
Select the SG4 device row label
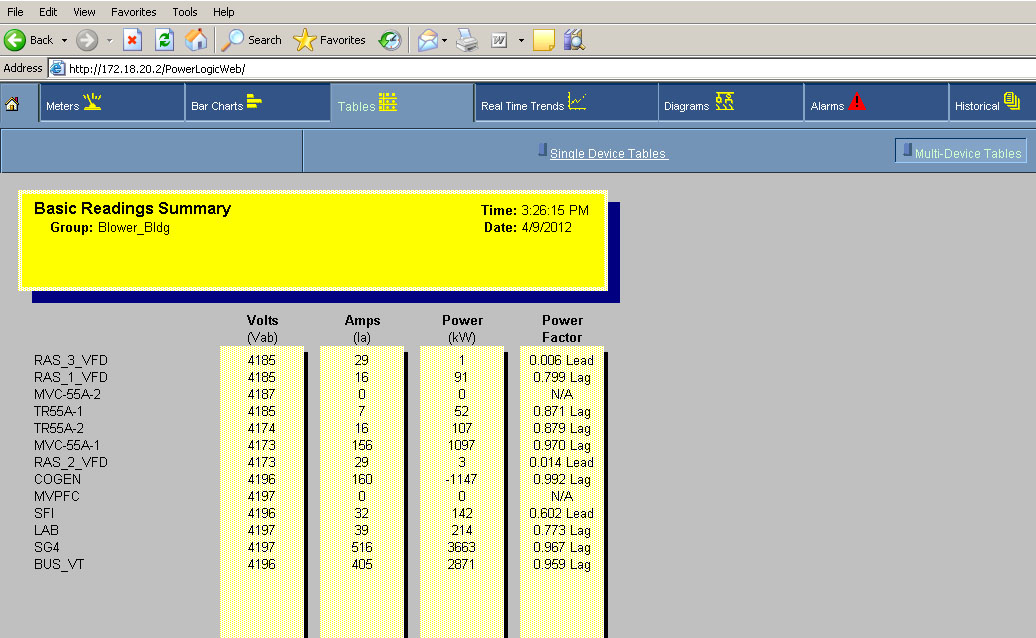pos(47,548)
